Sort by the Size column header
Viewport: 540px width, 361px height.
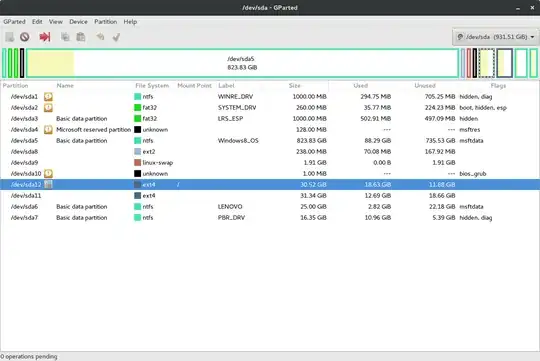(x=294, y=85)
